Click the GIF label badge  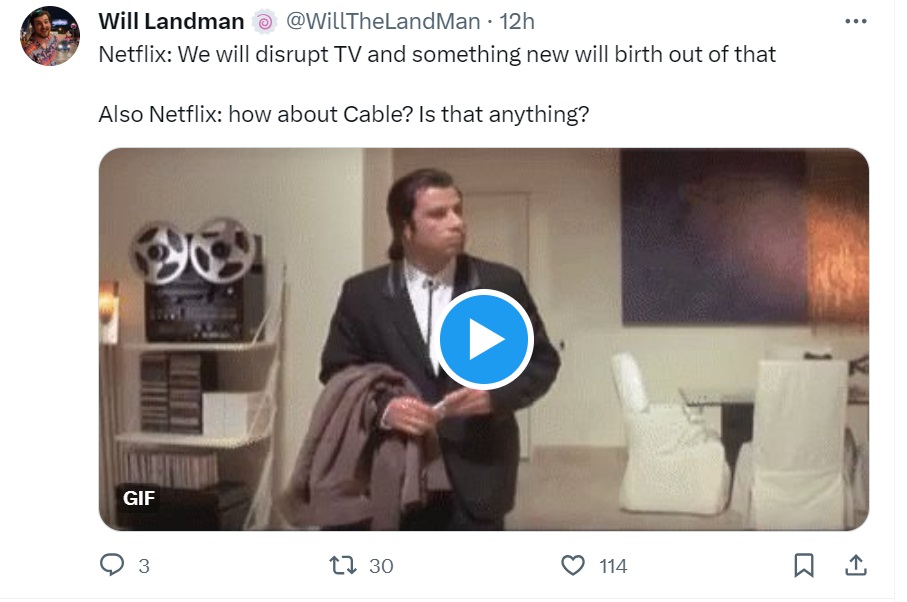click(x=139, y=498)
